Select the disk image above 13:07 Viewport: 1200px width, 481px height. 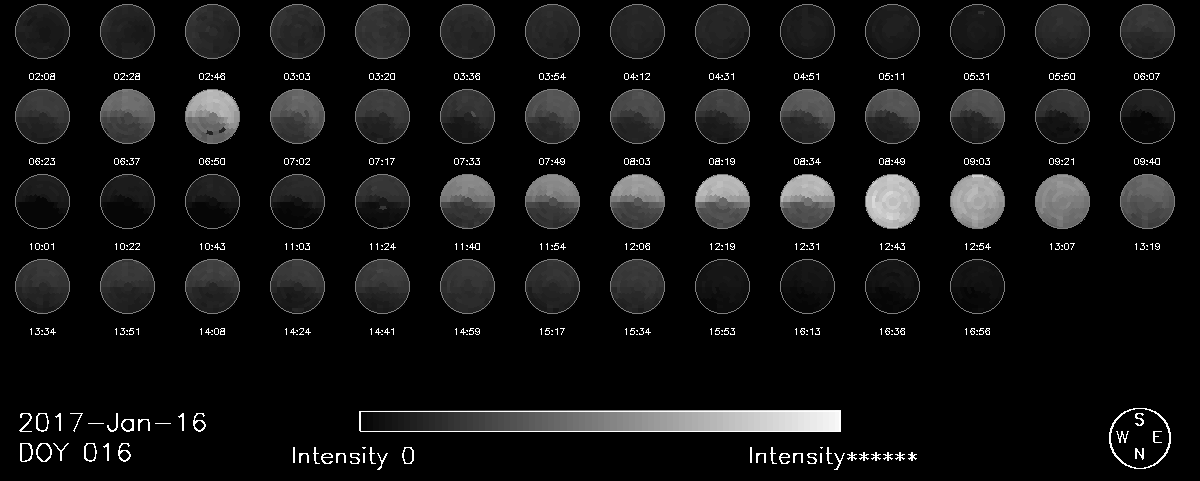click(1062, 202)
